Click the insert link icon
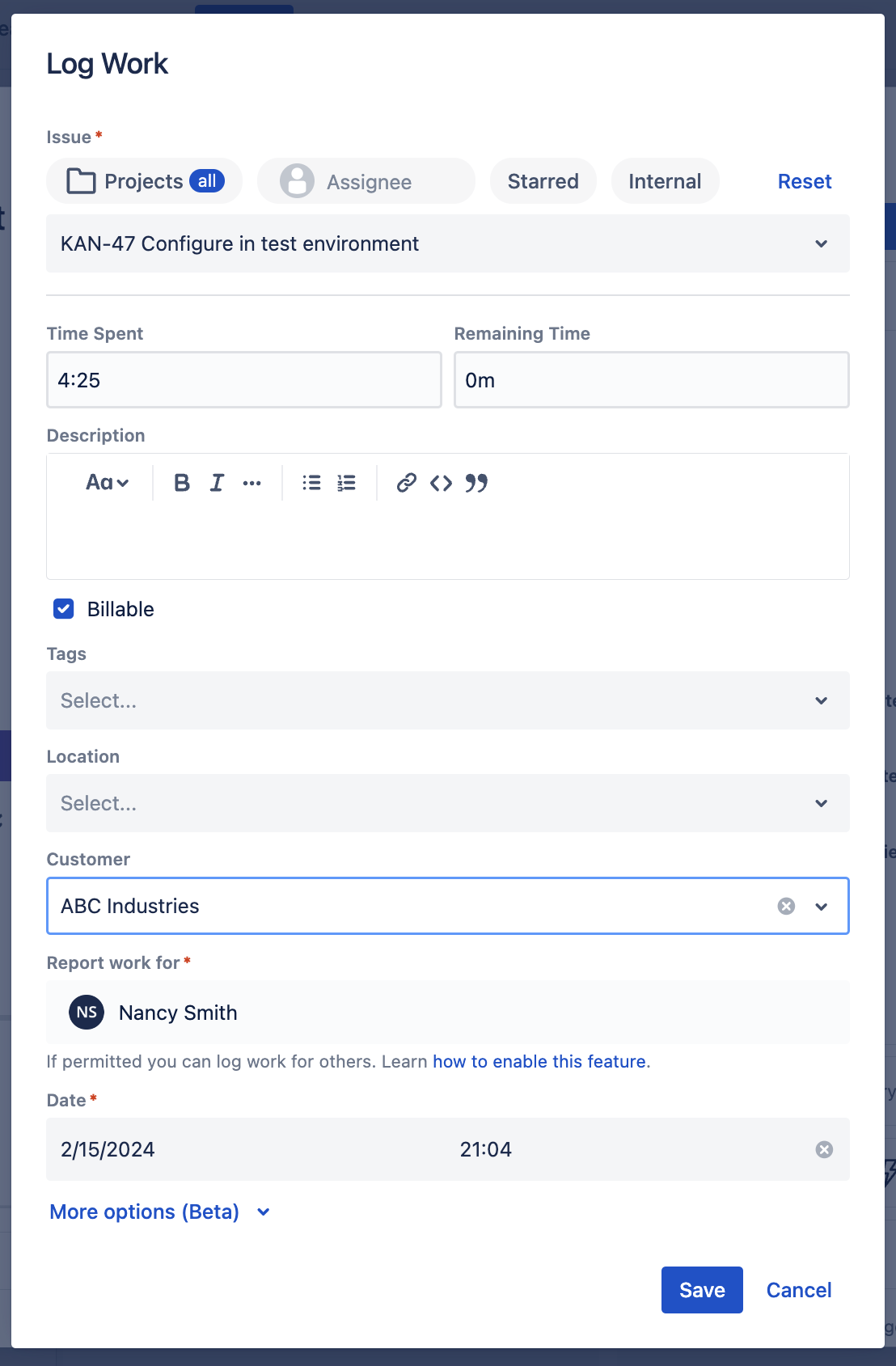The image size is (896, 1366). (x=406, y=483)
